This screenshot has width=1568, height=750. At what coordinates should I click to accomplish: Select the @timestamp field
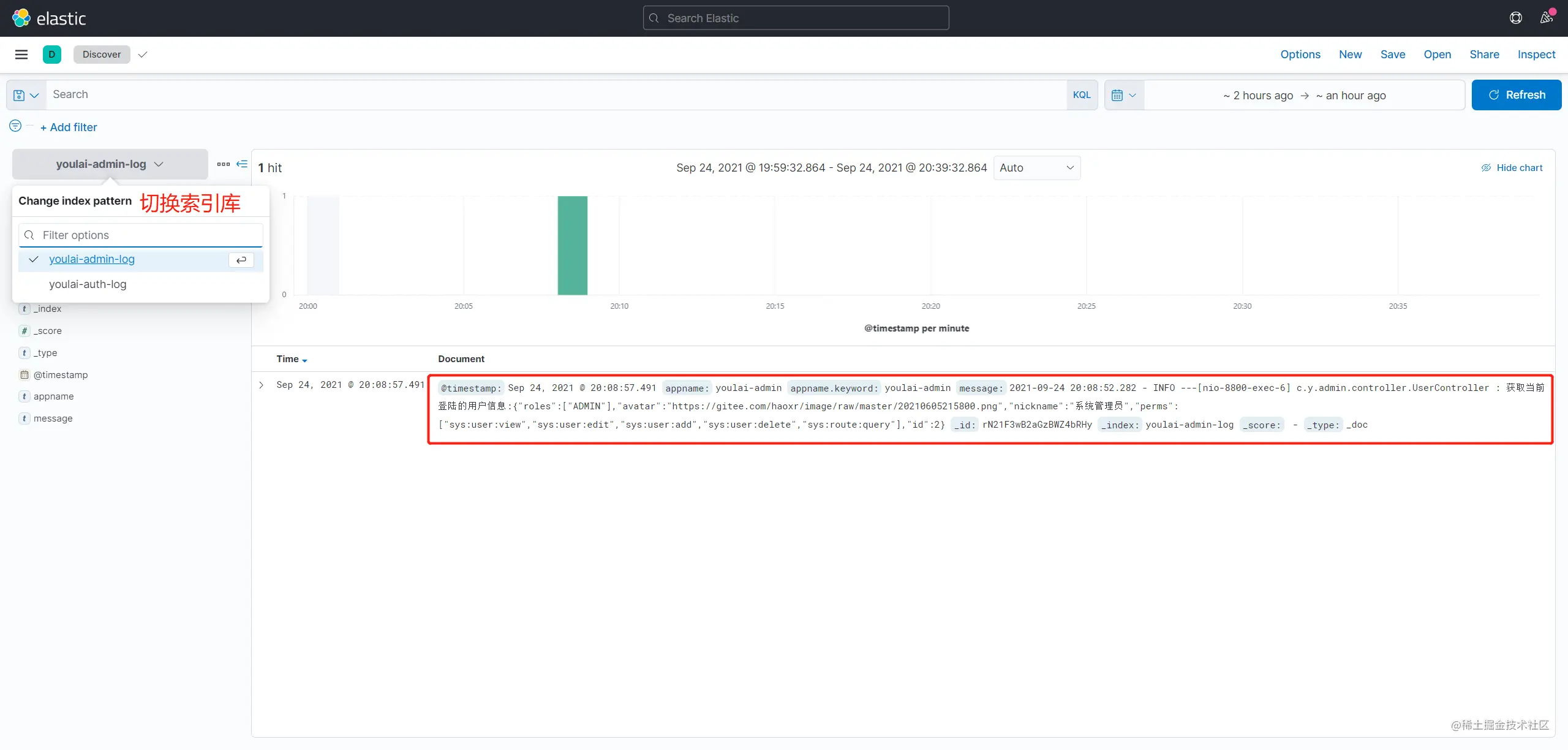tap(61, 375)
